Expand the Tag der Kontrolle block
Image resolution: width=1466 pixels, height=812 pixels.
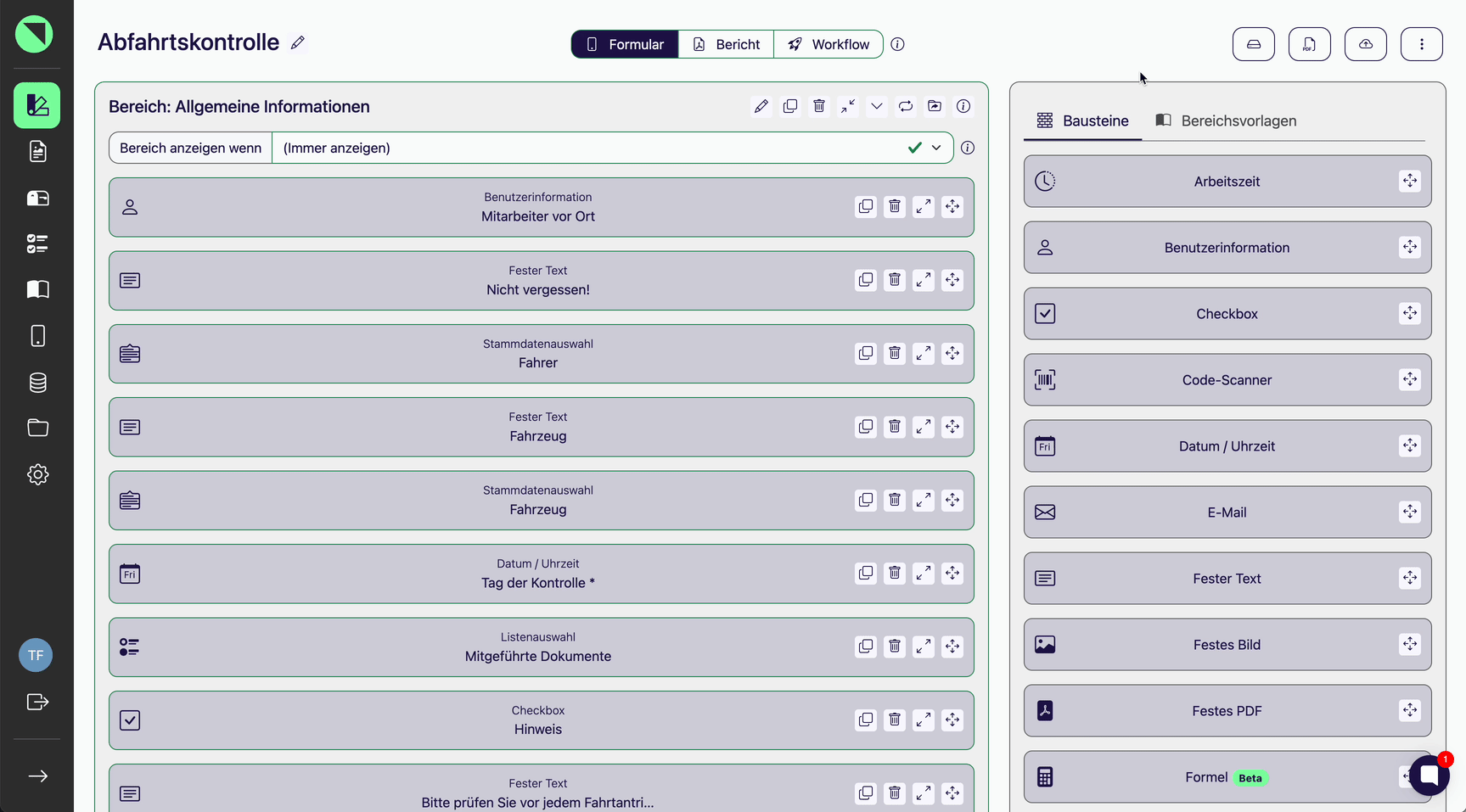click(x=924, y=574)
